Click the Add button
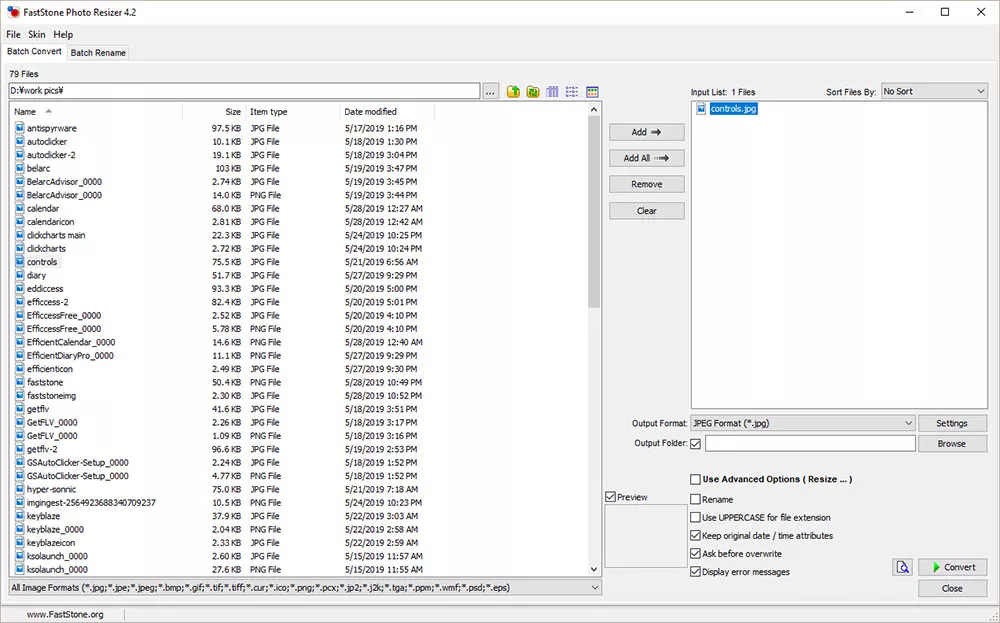This screenshot has height=623, width=1000. 647,132
